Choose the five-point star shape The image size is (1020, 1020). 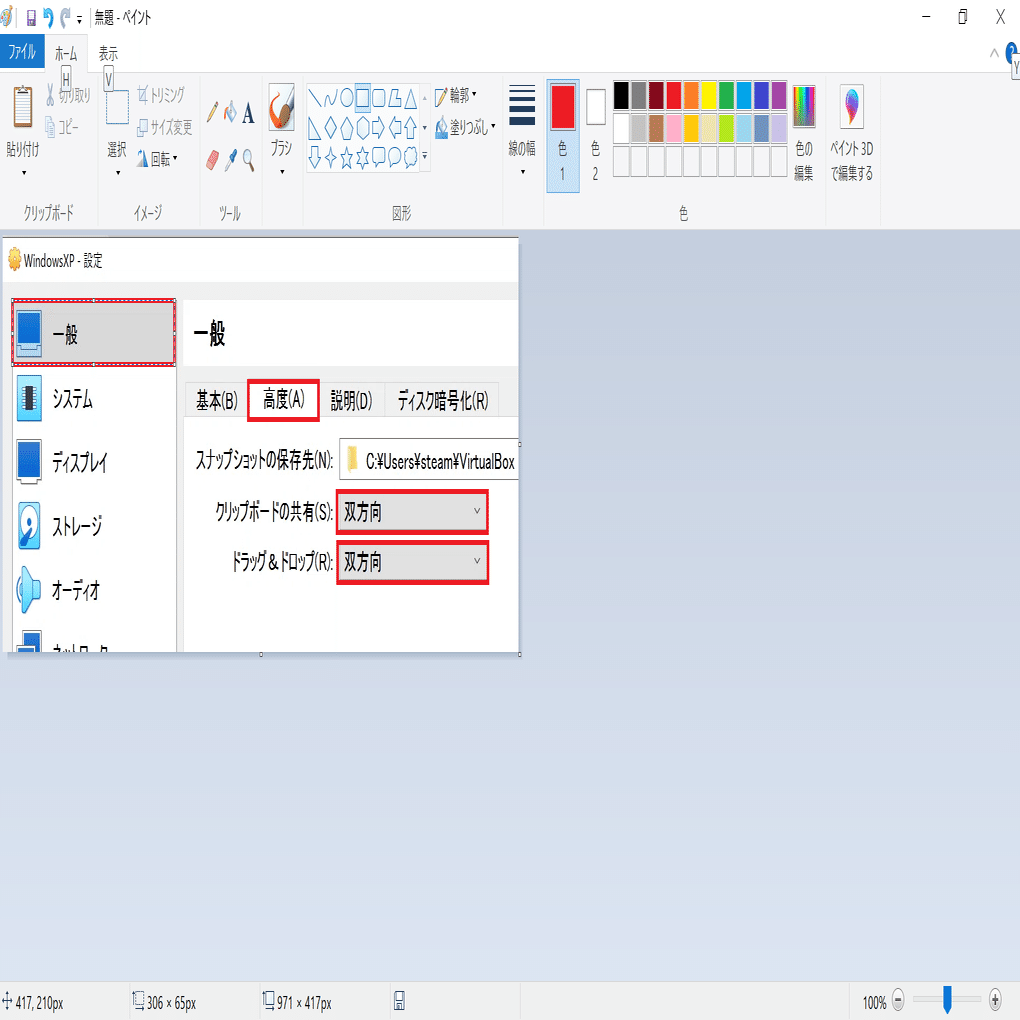(x=347, y=158)
